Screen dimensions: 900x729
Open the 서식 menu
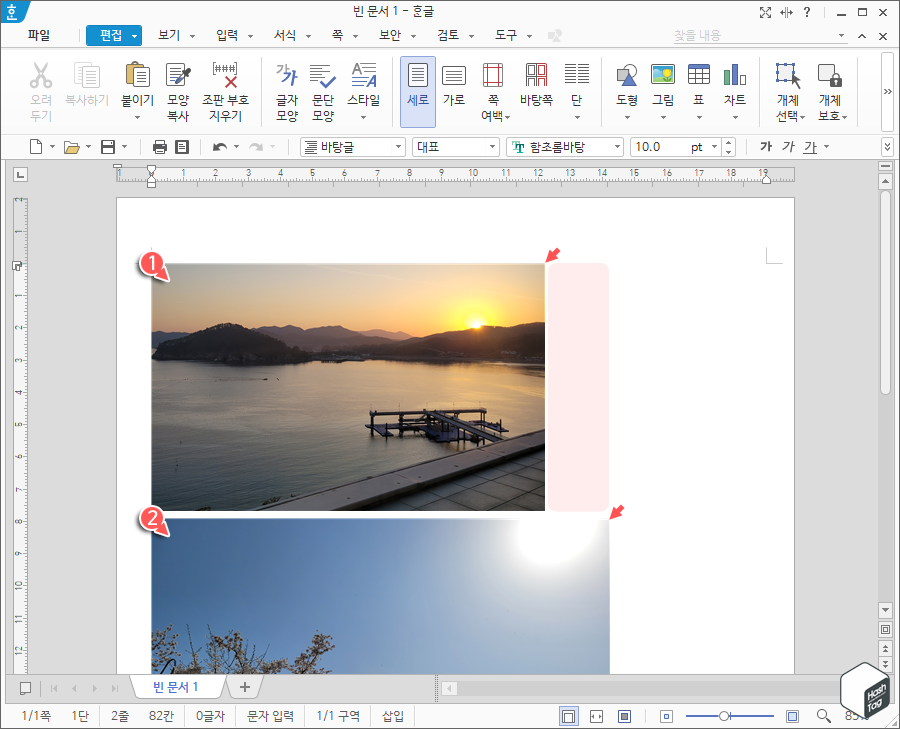point(285,36)
